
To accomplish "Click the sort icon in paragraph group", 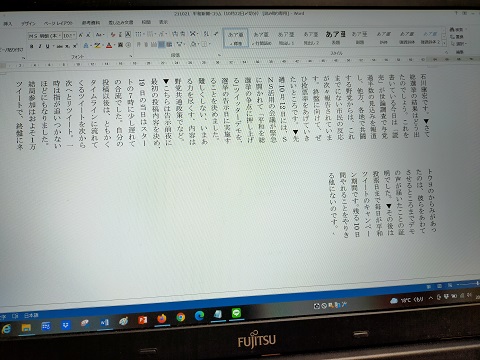I will pos(206,33).
